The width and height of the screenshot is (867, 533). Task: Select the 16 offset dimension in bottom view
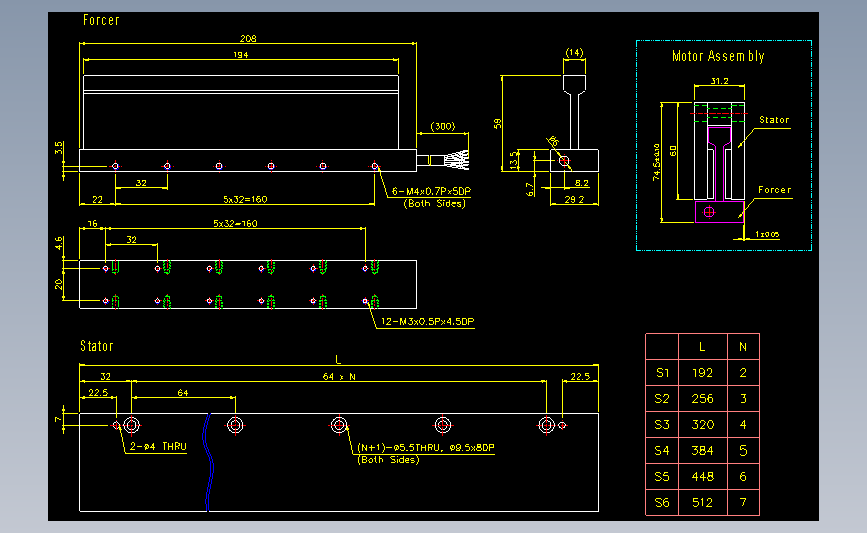[92, 223]
